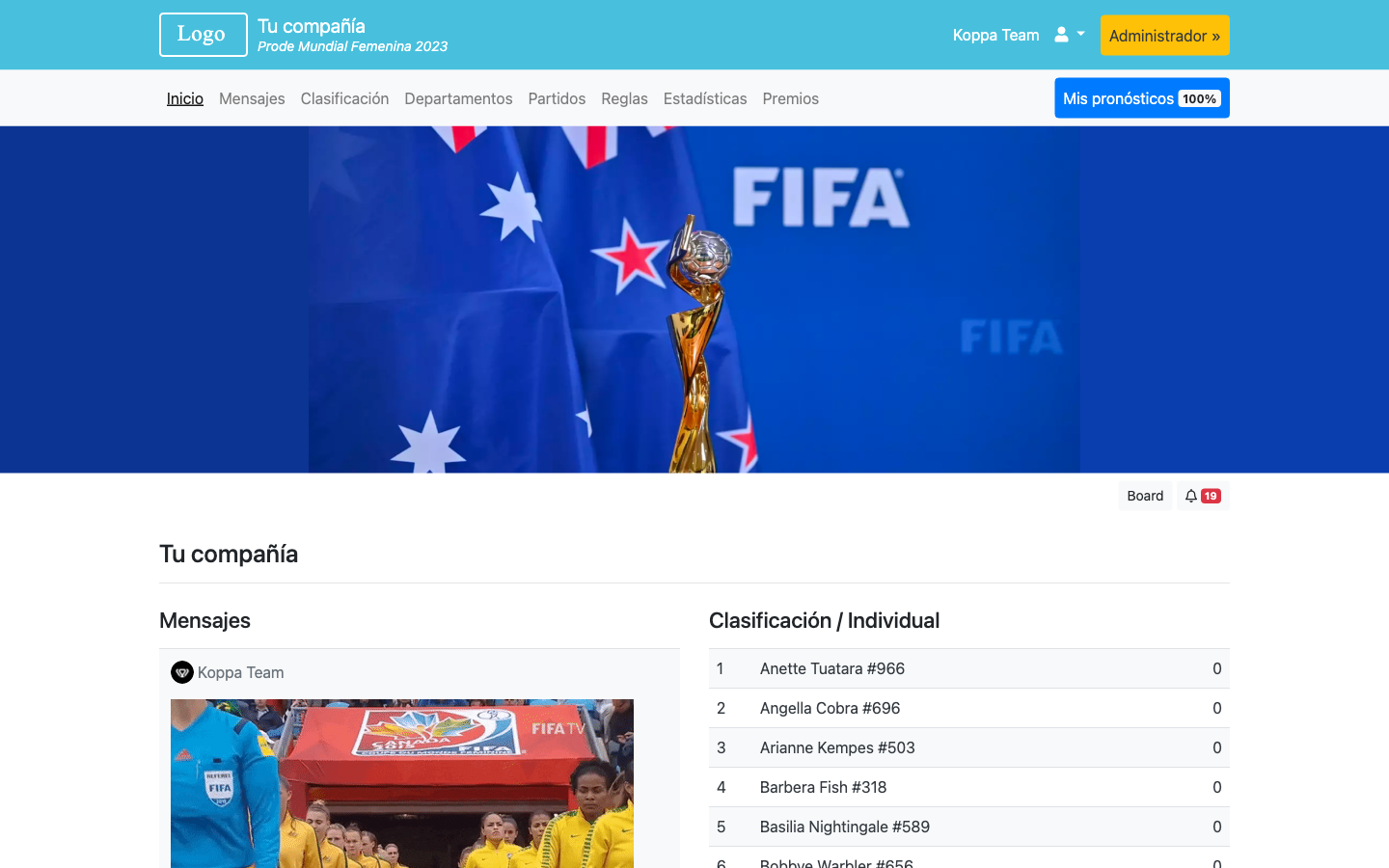This screenshot has width=1389, height=868.
Task: Go to Inicio tab
Action: [x=185, y=98]
